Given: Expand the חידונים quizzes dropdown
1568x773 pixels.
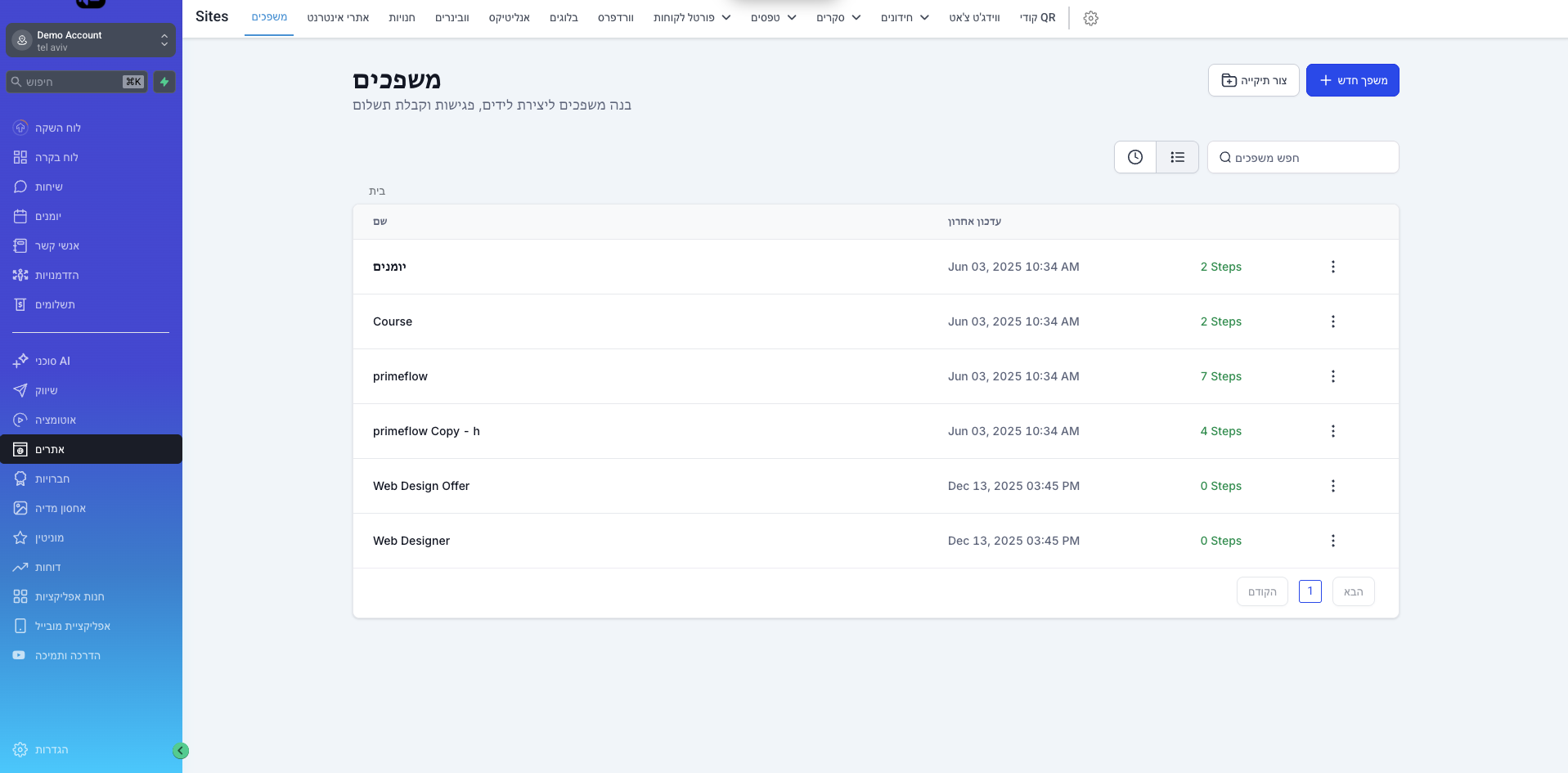Looking at the screenshot, I should pyautogui.click(x=905, y=18).
